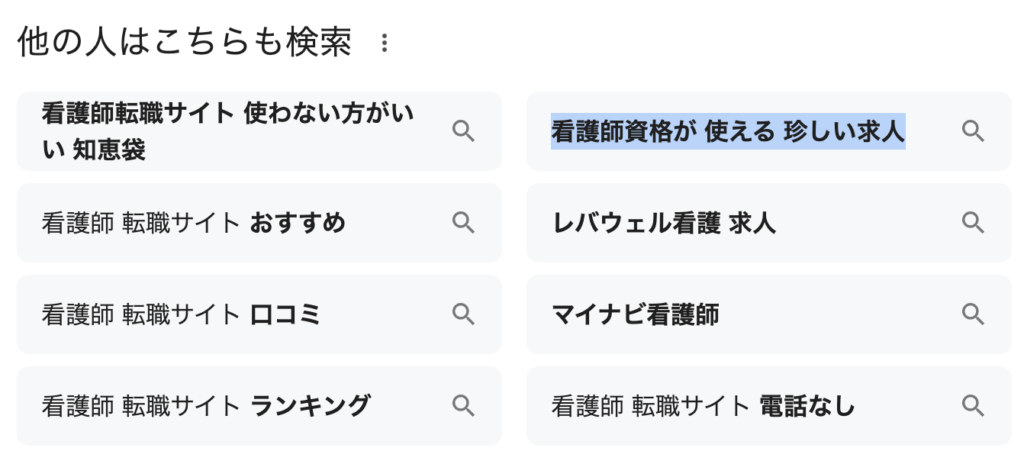
Task: Open the three-dot menu beside 他の人はこちらも検索
Action: pyautogui.click(x=384, y=43)
